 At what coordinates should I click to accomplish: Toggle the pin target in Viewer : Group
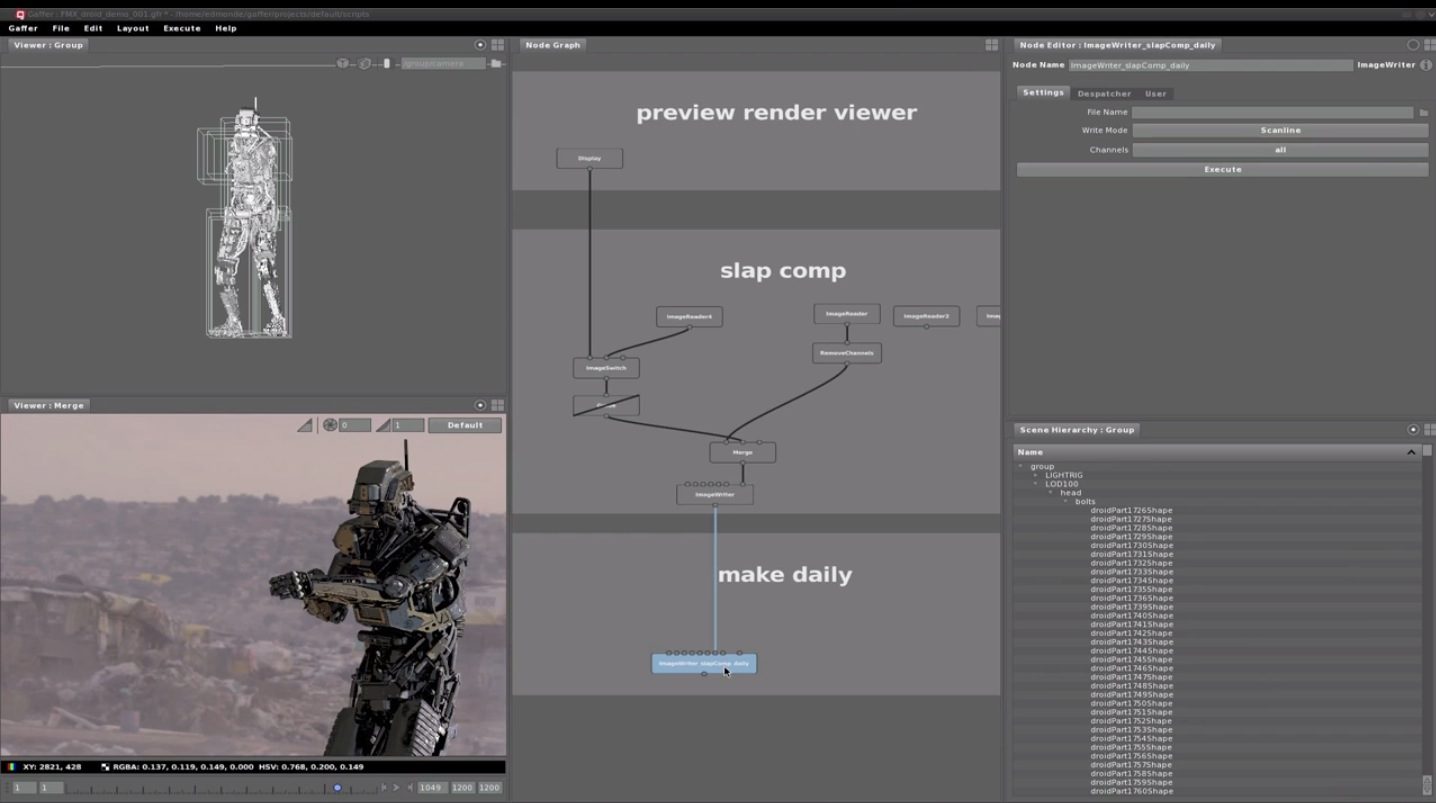(x=480, y=45)
